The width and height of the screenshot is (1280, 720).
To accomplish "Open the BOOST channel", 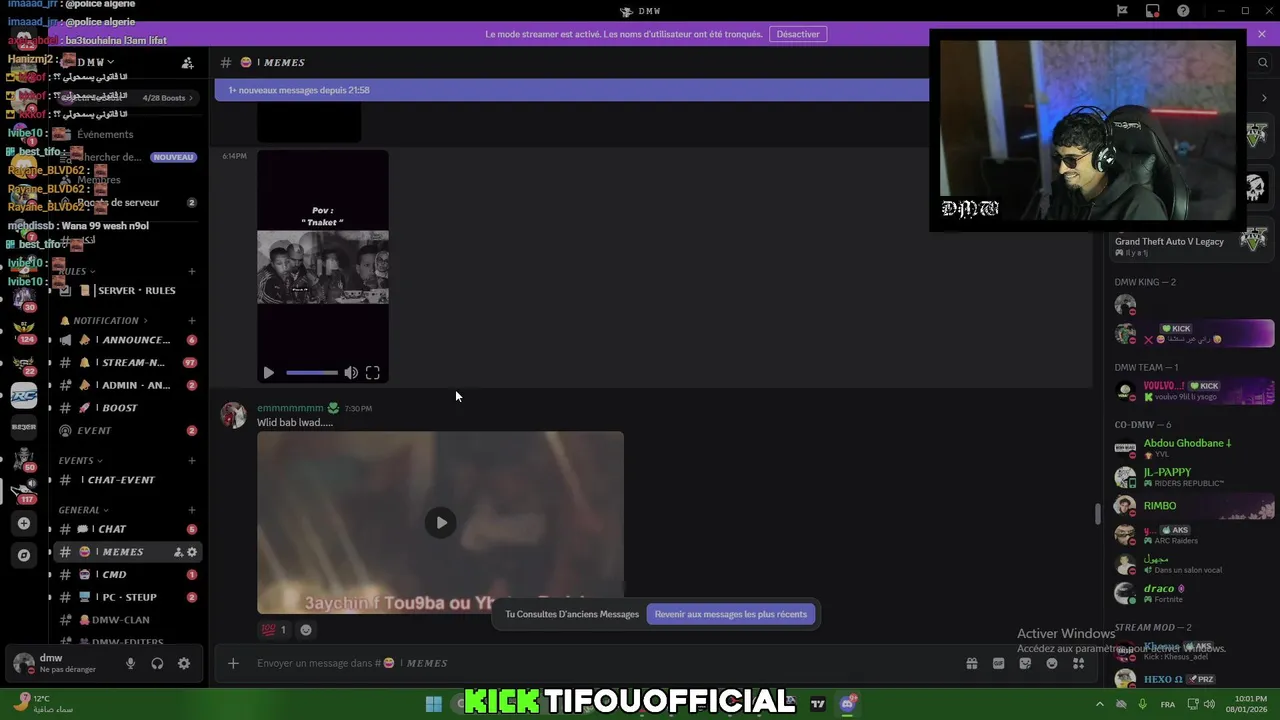I will (127, 408).
